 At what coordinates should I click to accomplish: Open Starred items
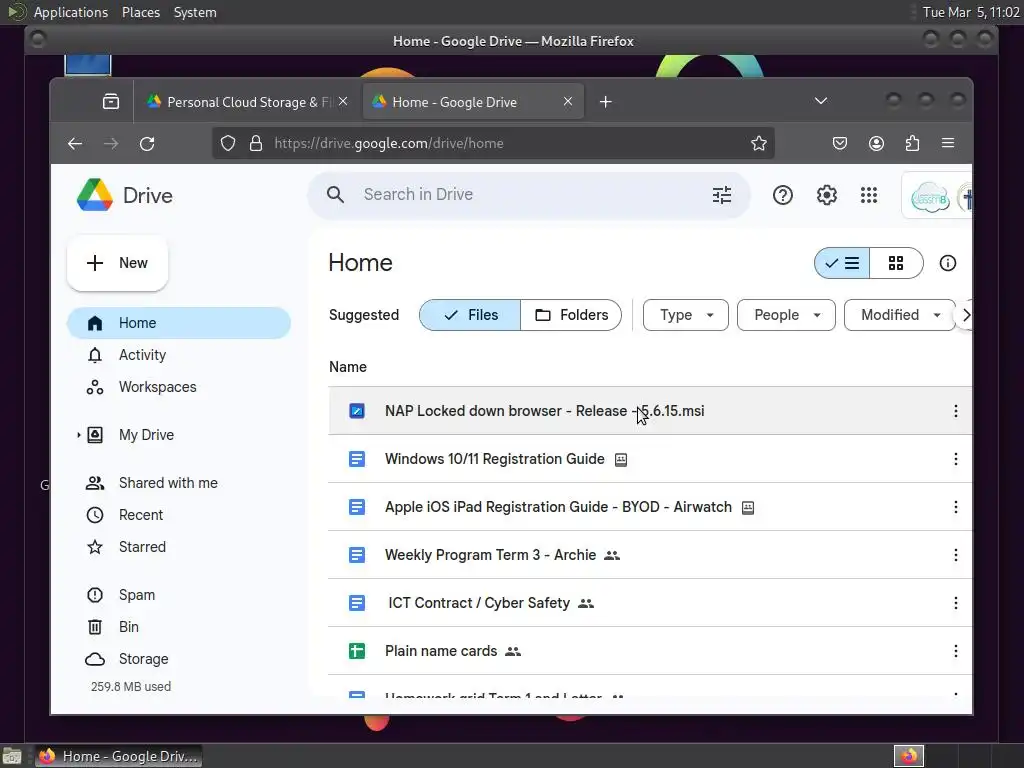[179, 547]
